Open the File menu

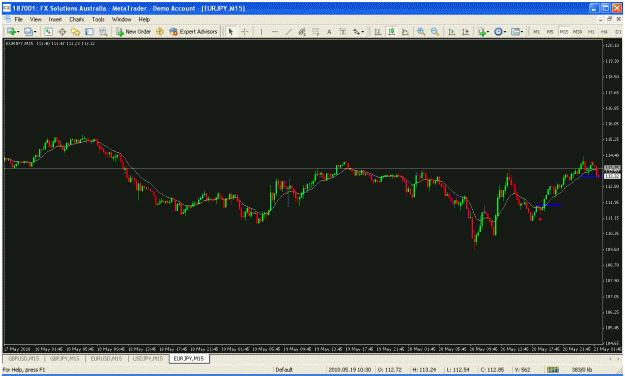[x=19, y=19]
